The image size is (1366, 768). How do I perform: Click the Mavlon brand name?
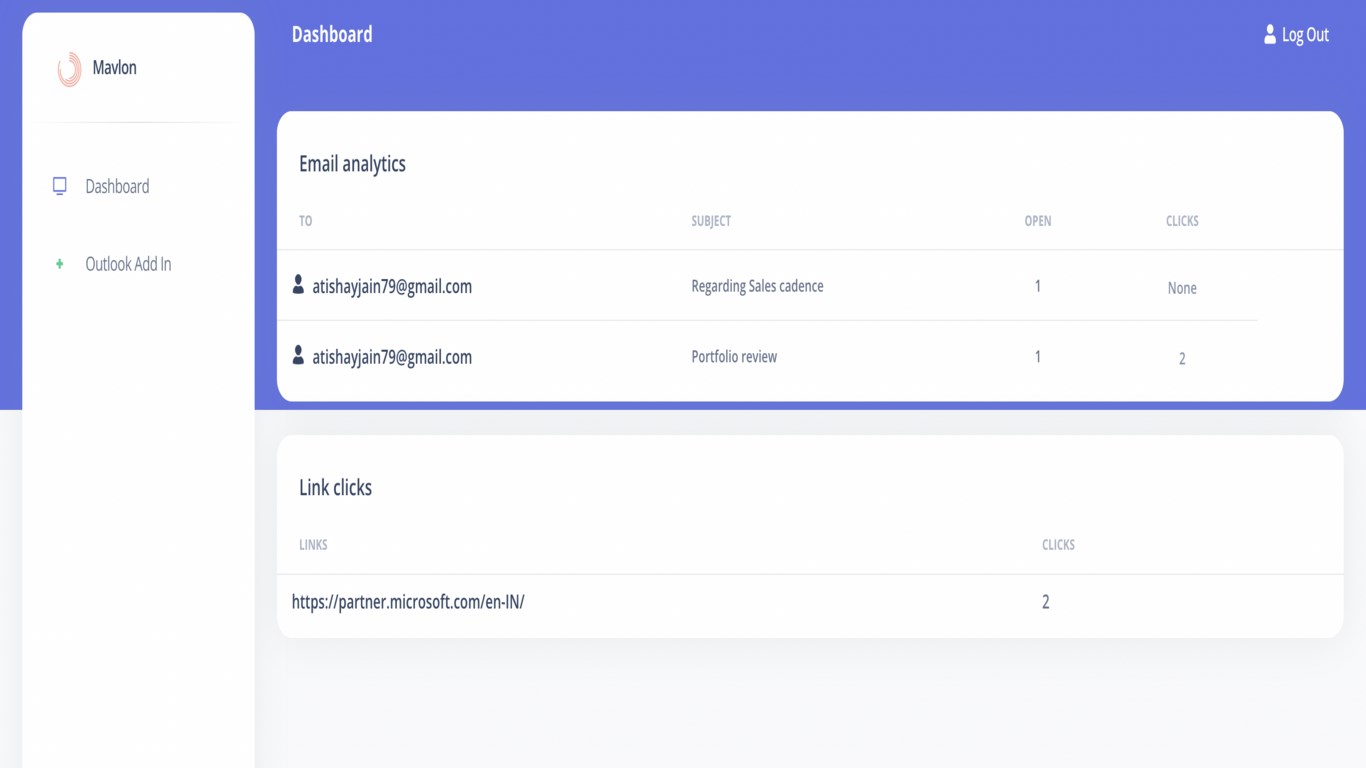tap(114, 68)
